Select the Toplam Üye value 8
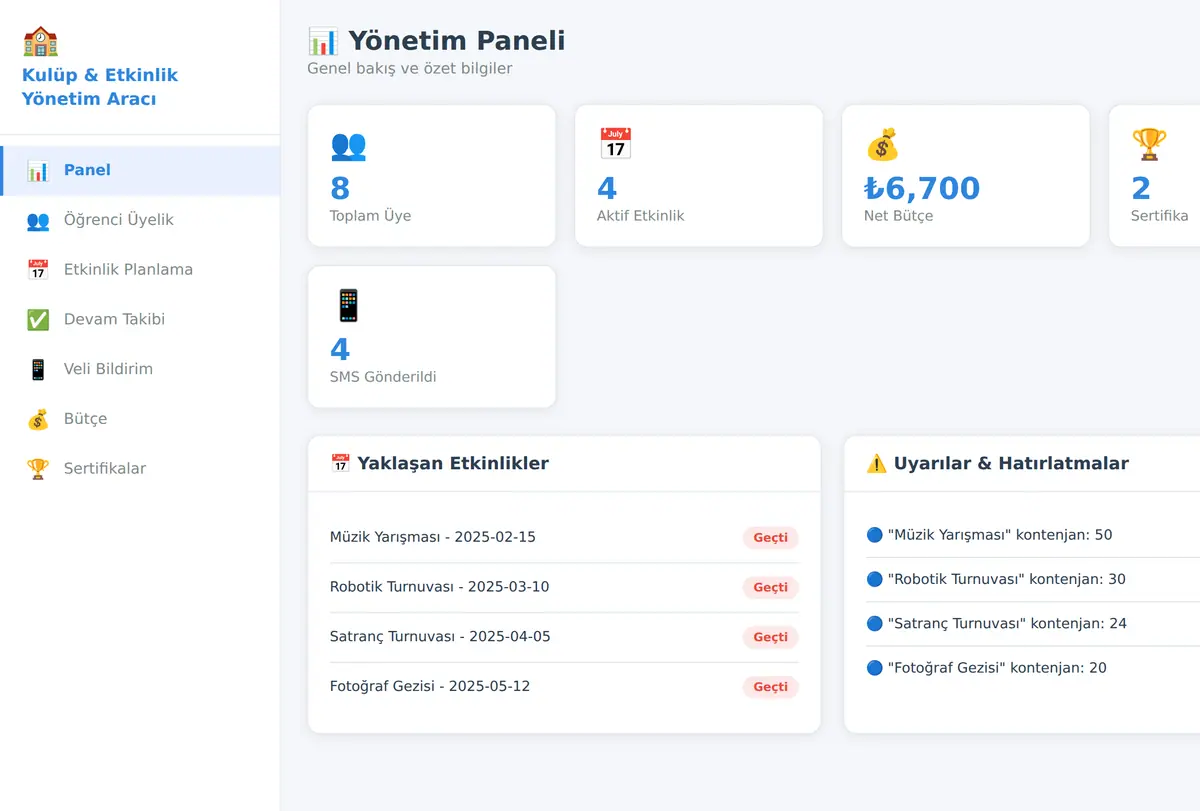 coord(340,188)
